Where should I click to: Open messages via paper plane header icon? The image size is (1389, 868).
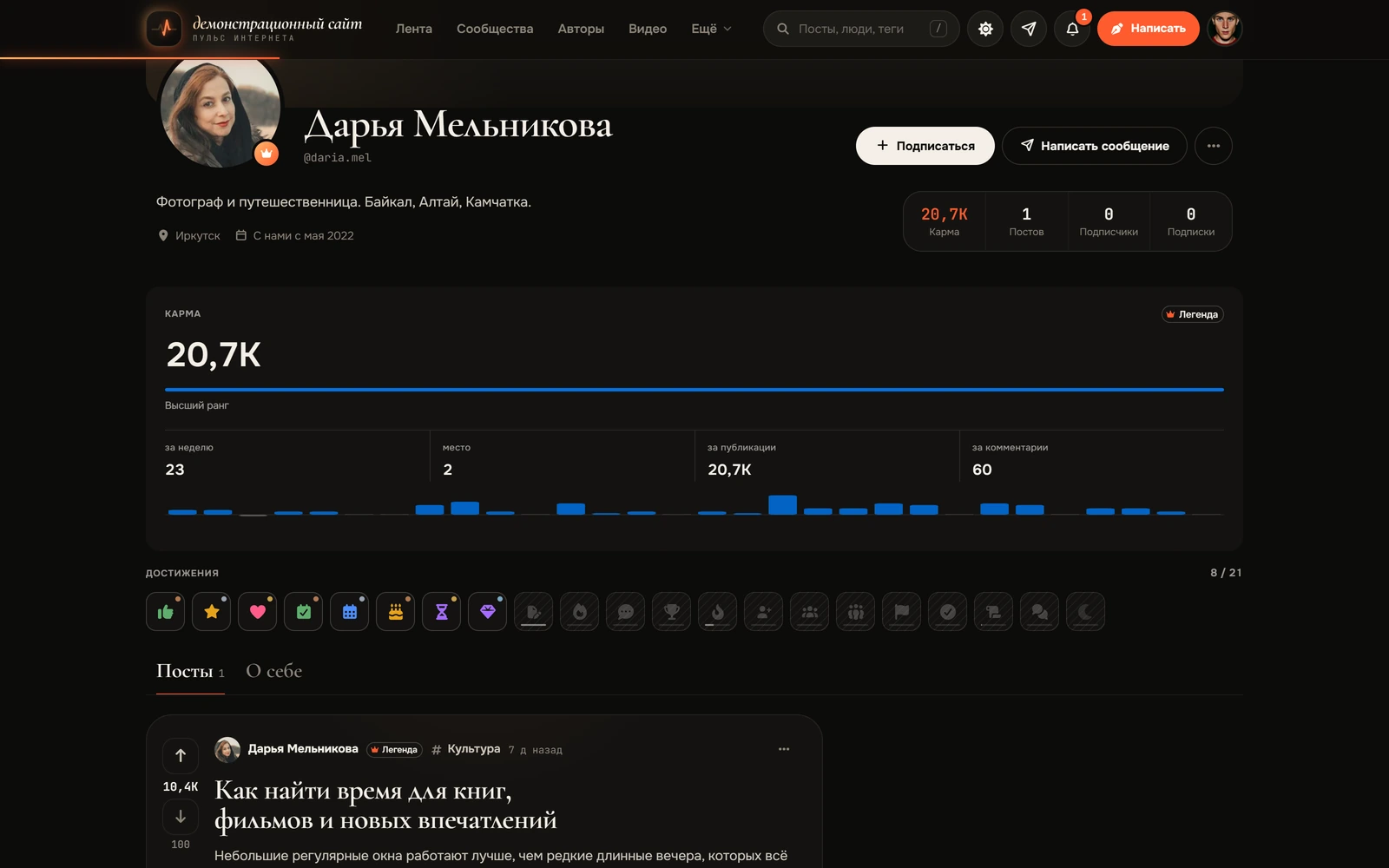coord(1029,29)
